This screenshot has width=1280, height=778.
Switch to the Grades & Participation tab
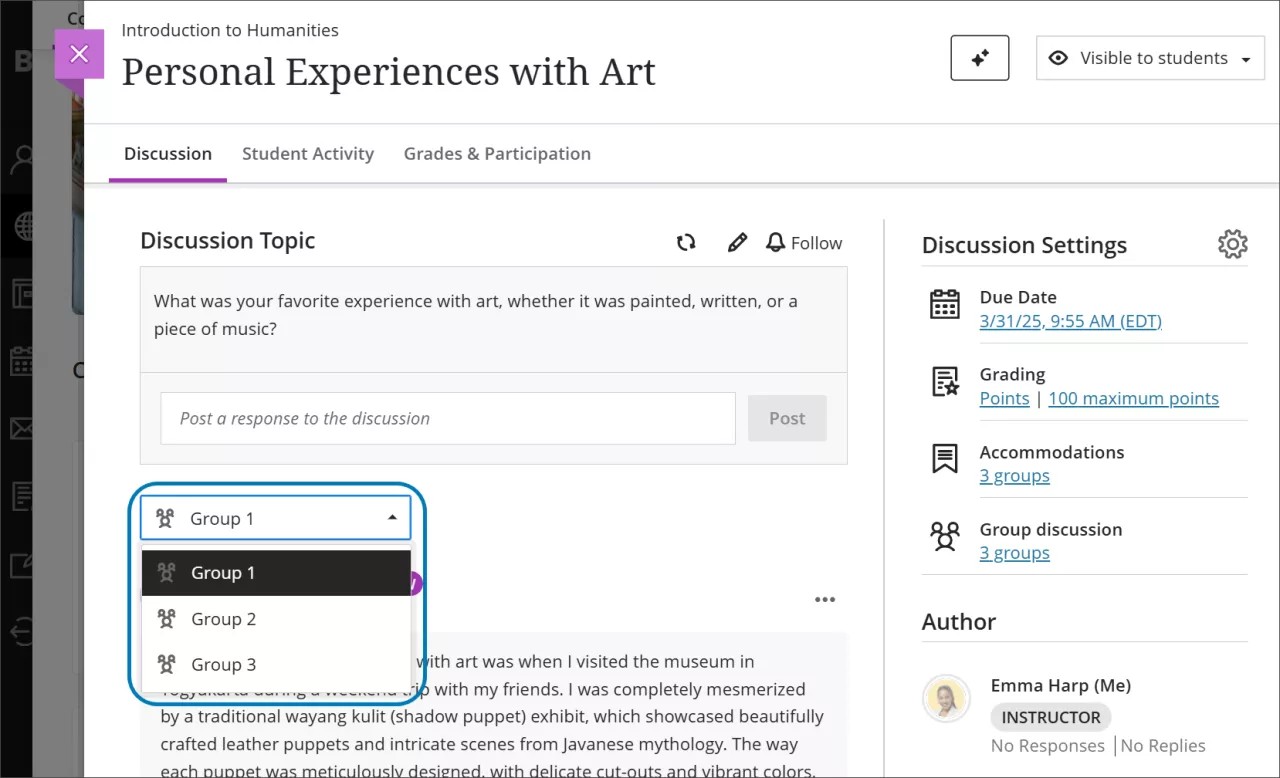click(x=497, y=153)
